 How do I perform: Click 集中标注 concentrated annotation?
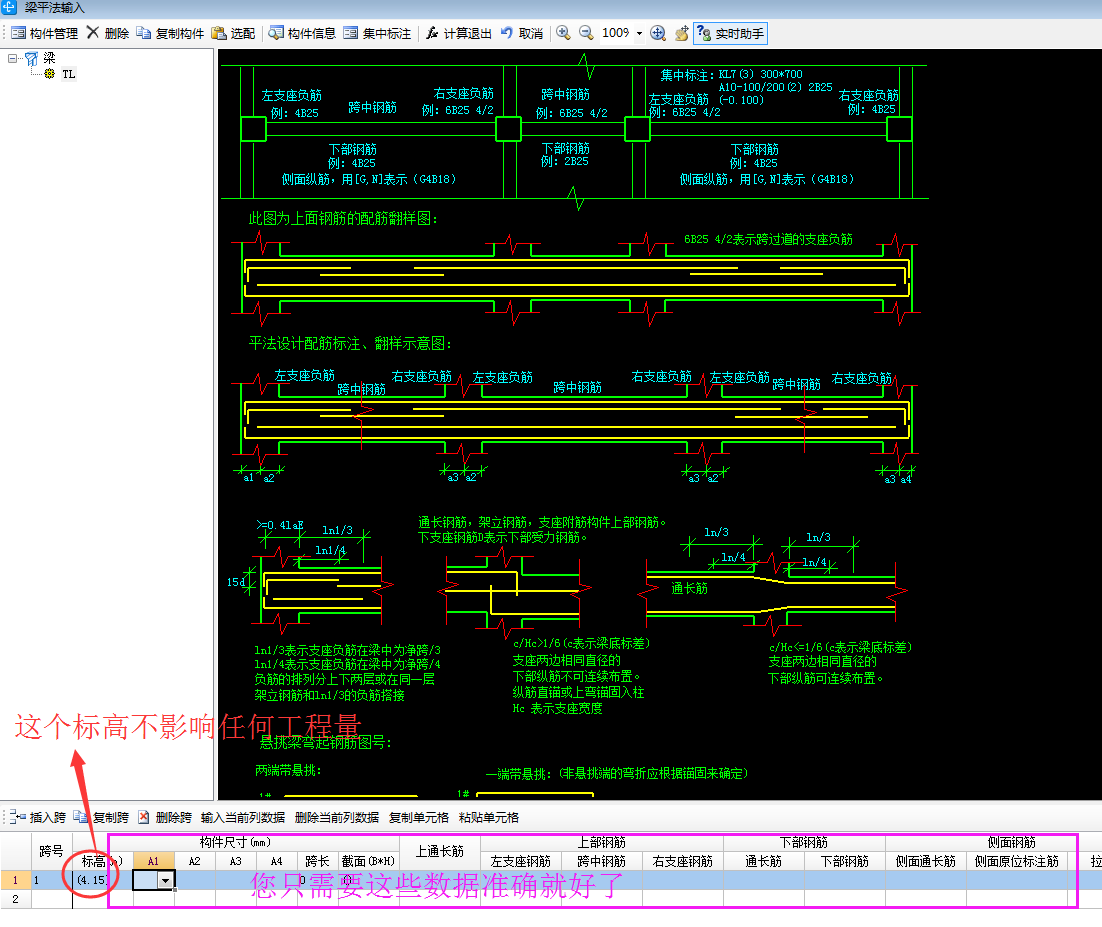[x=377, y=33]
